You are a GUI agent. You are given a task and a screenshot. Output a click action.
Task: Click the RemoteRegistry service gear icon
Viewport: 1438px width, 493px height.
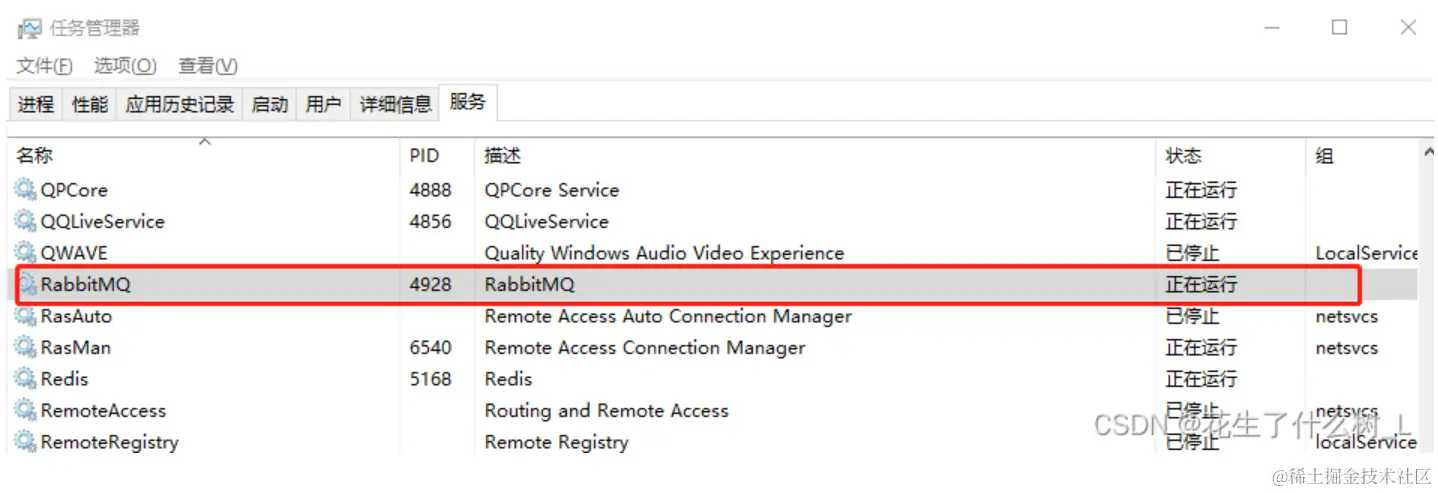(x=25, y=442)
